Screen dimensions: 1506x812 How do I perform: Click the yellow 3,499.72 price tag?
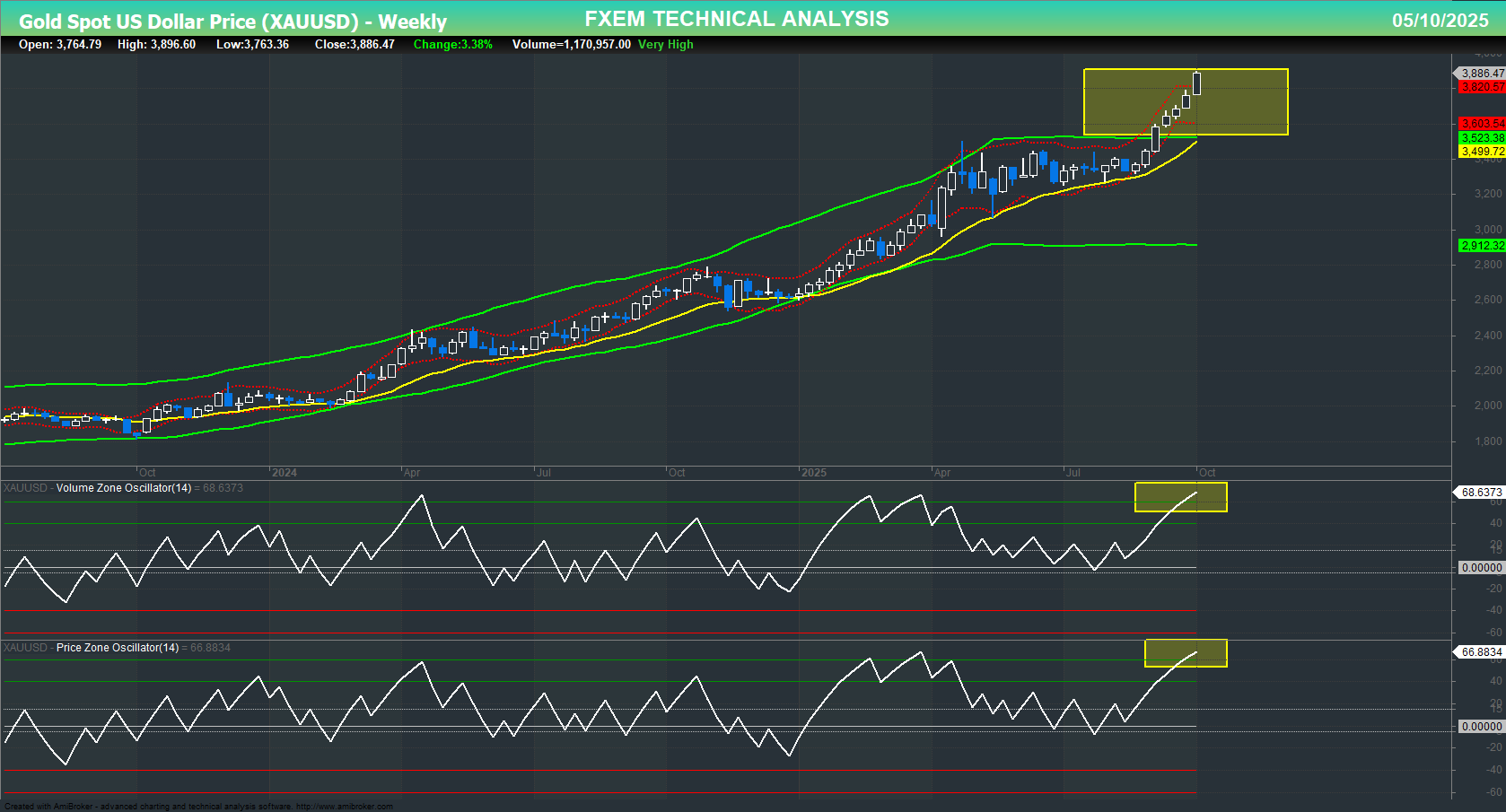1481,152
